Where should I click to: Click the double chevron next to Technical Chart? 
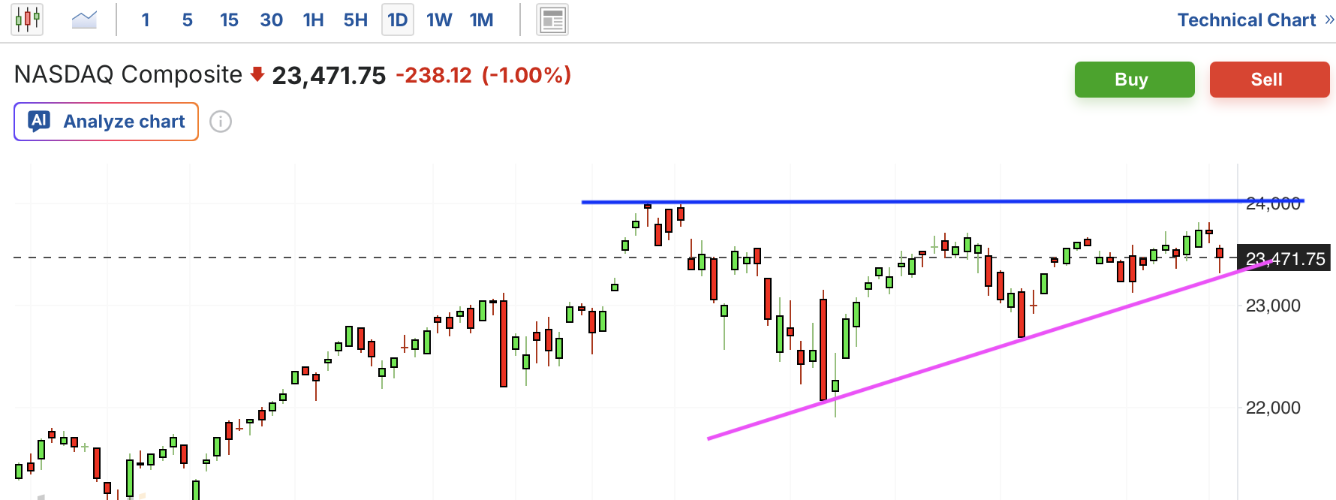click(1328, 20)
